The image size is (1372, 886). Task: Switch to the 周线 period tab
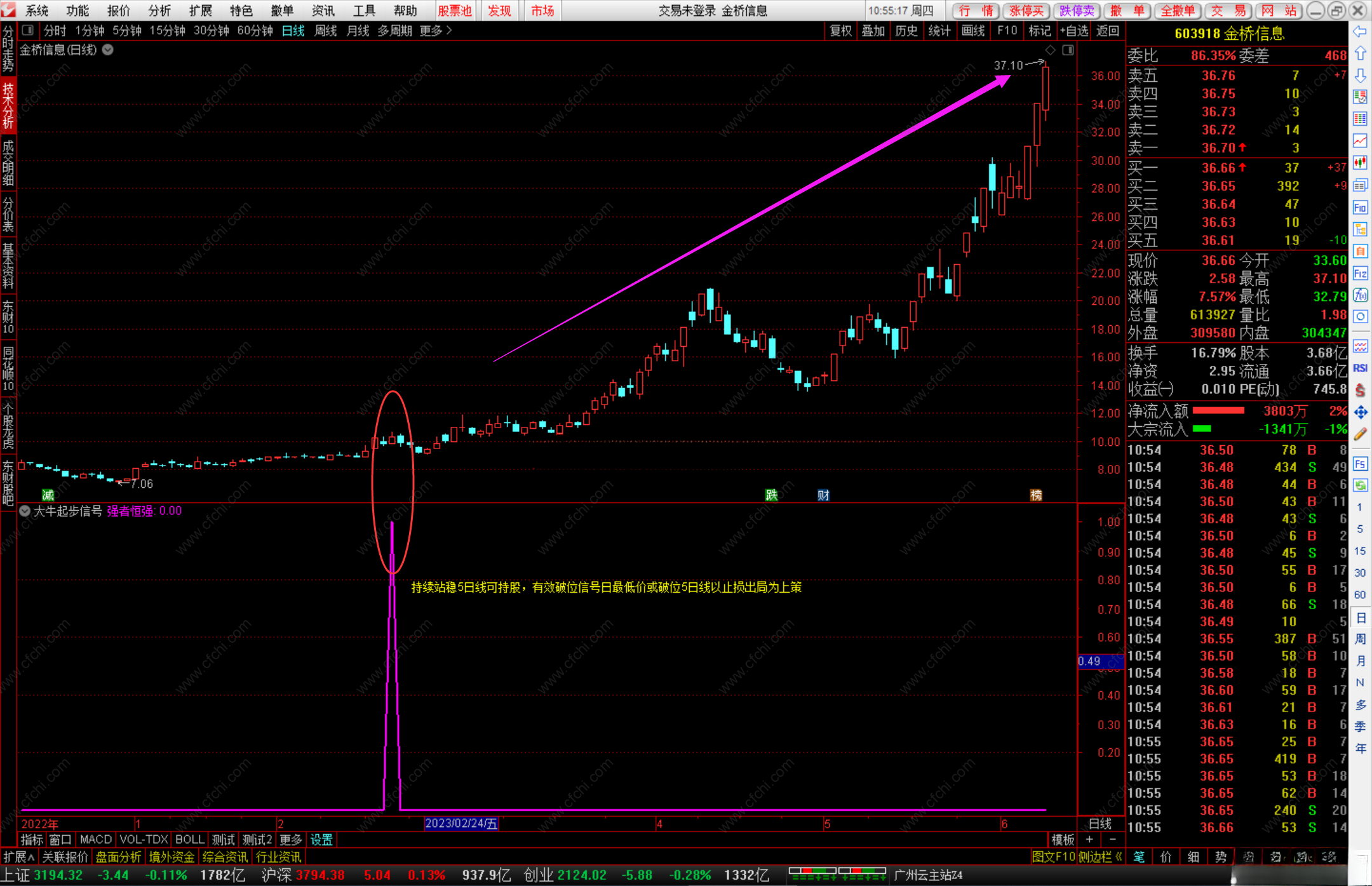(326, 30)
